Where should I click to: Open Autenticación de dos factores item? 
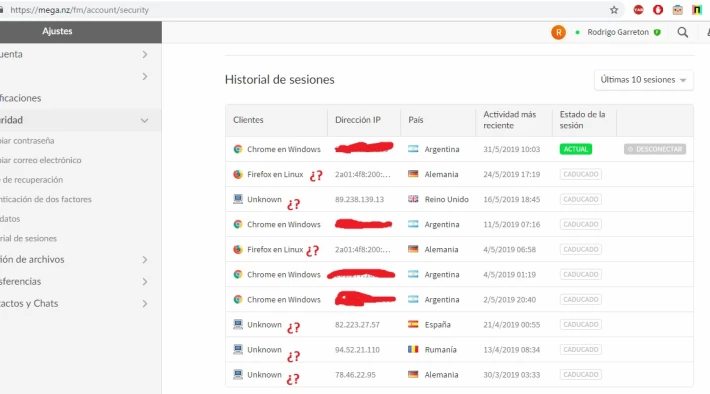(46, 199)
